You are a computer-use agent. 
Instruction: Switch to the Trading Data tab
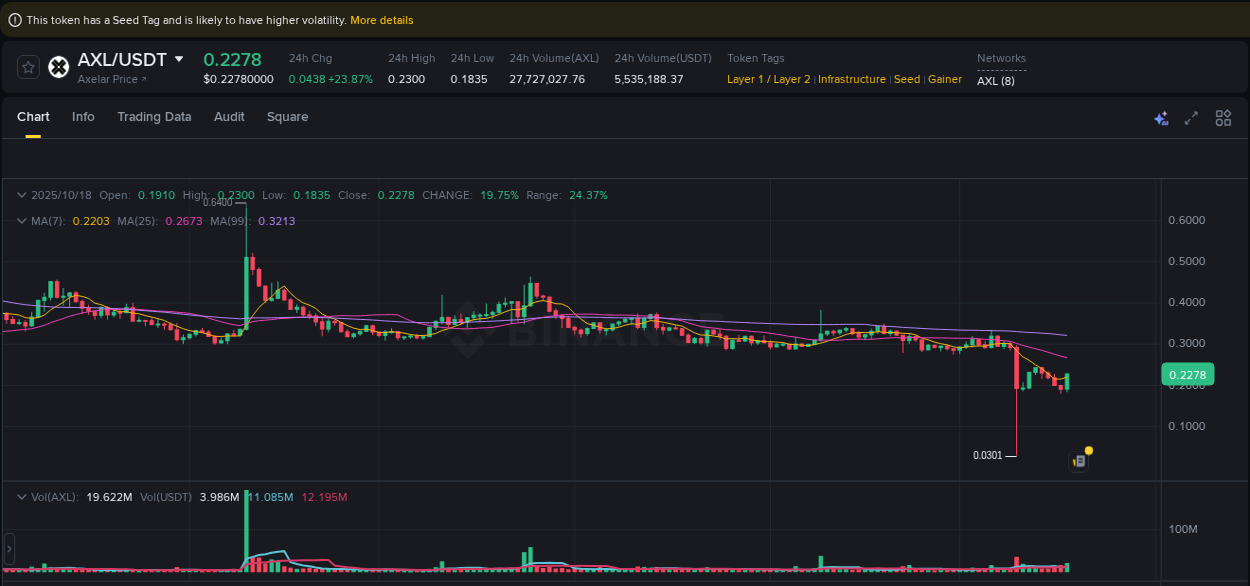point(154,117)
